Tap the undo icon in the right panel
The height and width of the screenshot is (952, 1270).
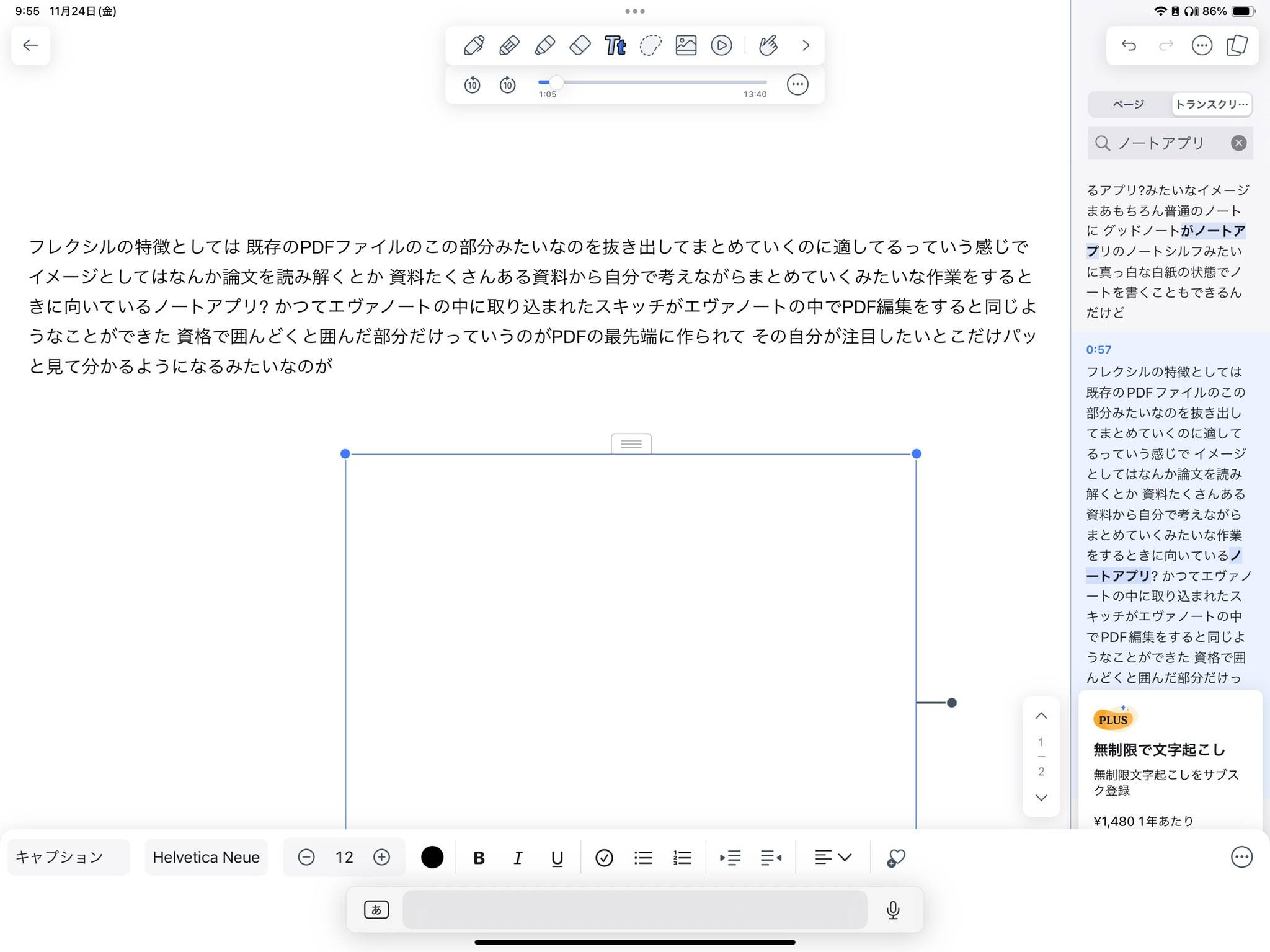pos(1129,45)
